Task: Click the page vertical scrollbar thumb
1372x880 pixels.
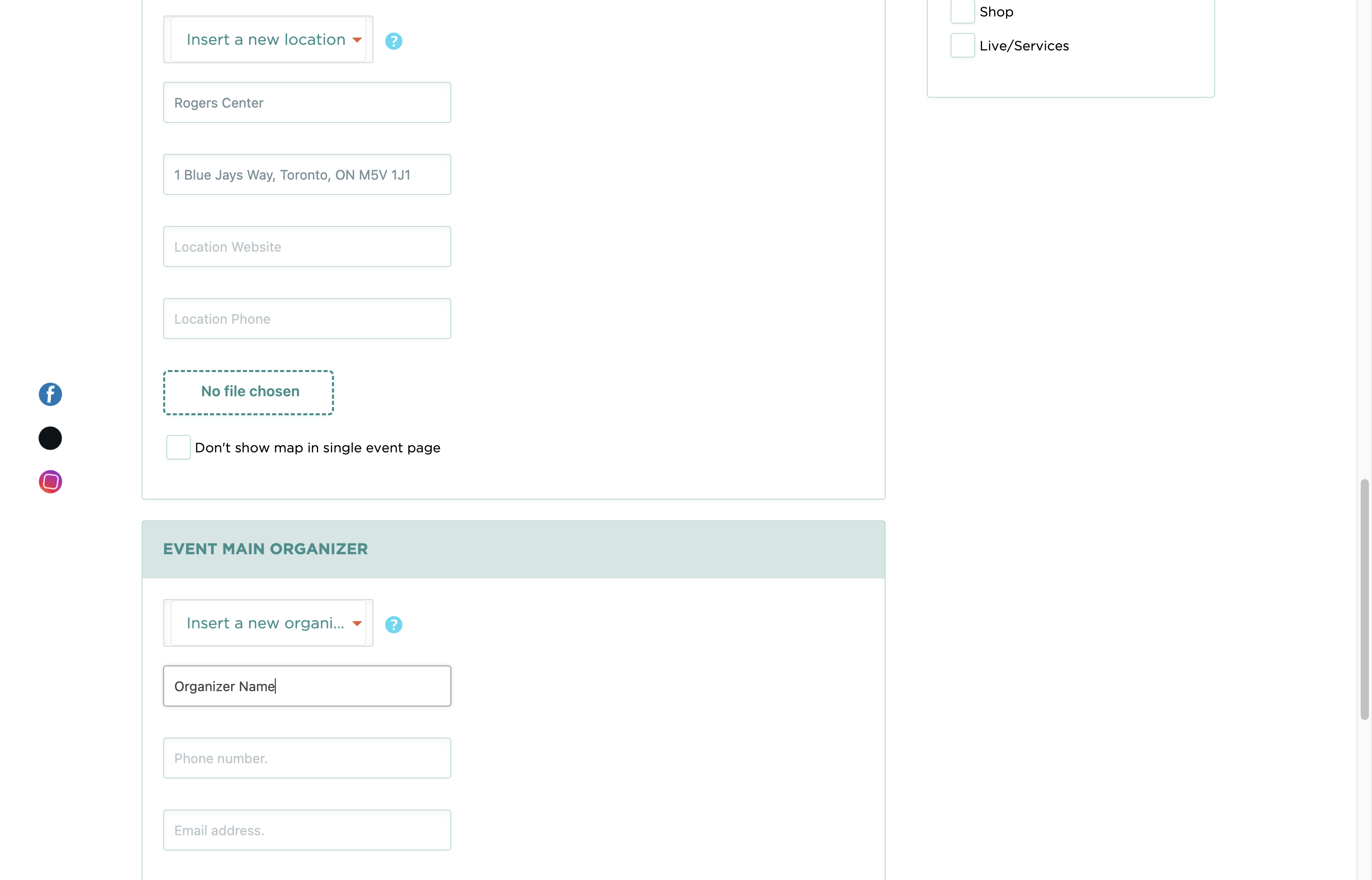Action: [x=1365, y=600]
